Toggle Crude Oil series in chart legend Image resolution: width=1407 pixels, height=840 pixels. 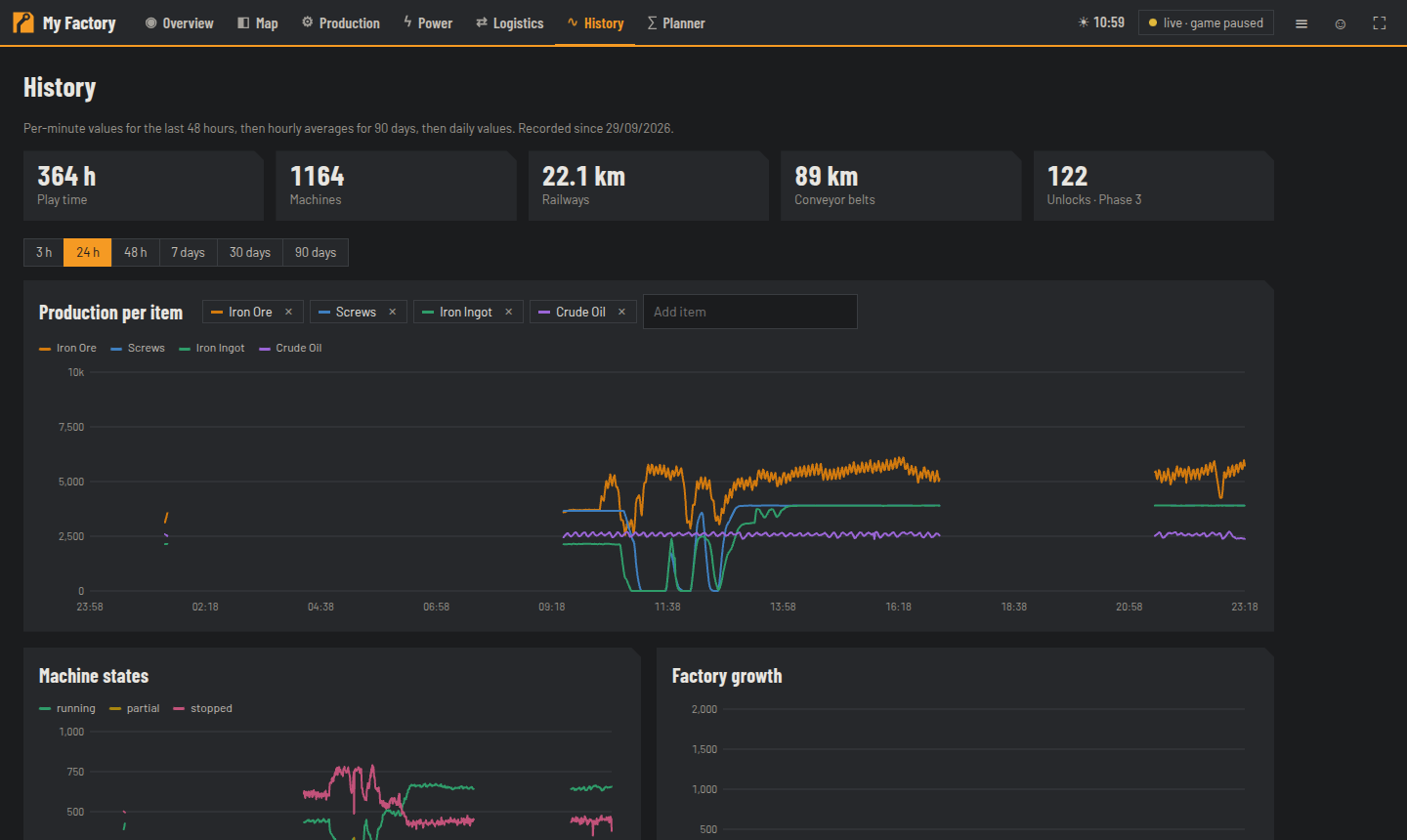pos(290,348)
